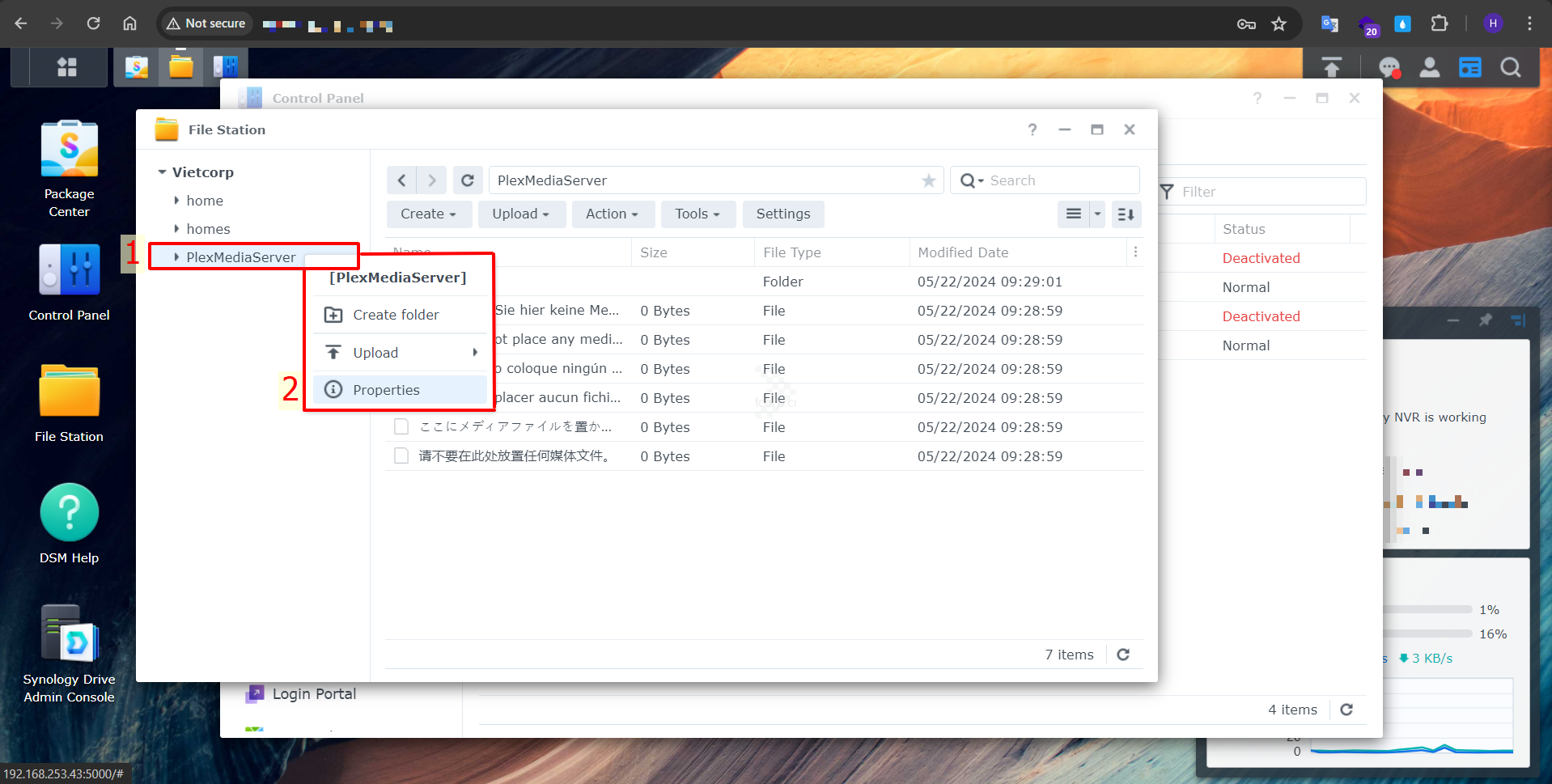Open the DSM user account options icon

[x=1430, y=67]
